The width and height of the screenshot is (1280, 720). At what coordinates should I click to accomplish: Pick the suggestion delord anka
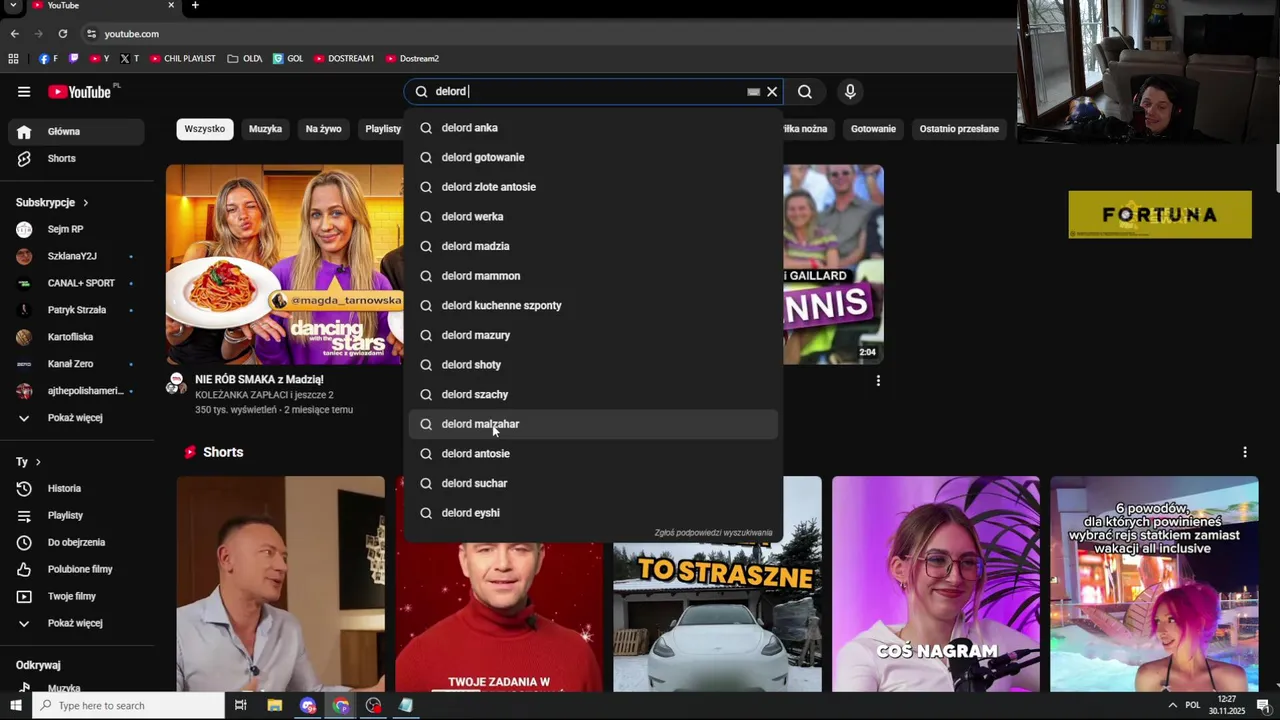[x=593, y=128]
